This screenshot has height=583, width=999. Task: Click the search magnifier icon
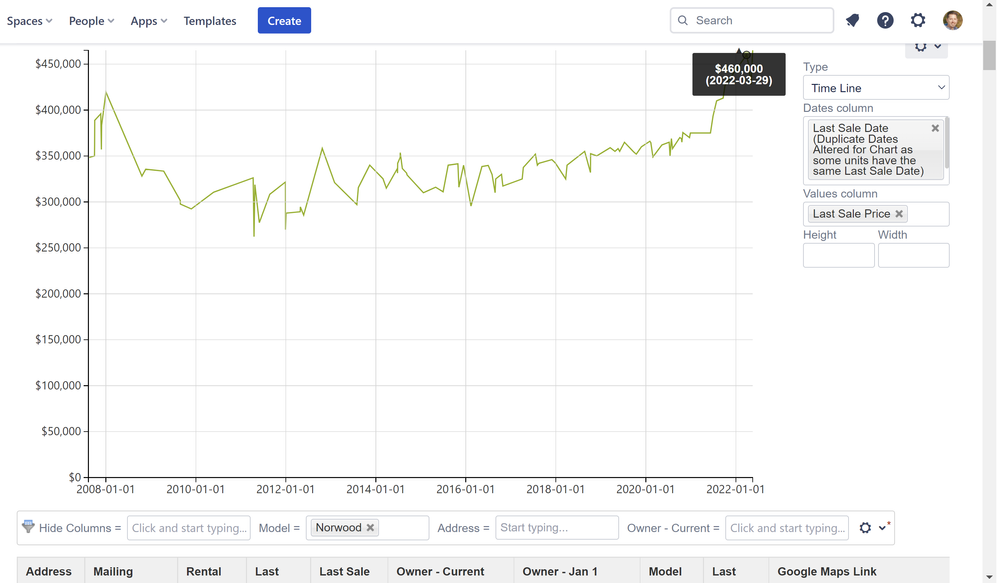(683, 20)
